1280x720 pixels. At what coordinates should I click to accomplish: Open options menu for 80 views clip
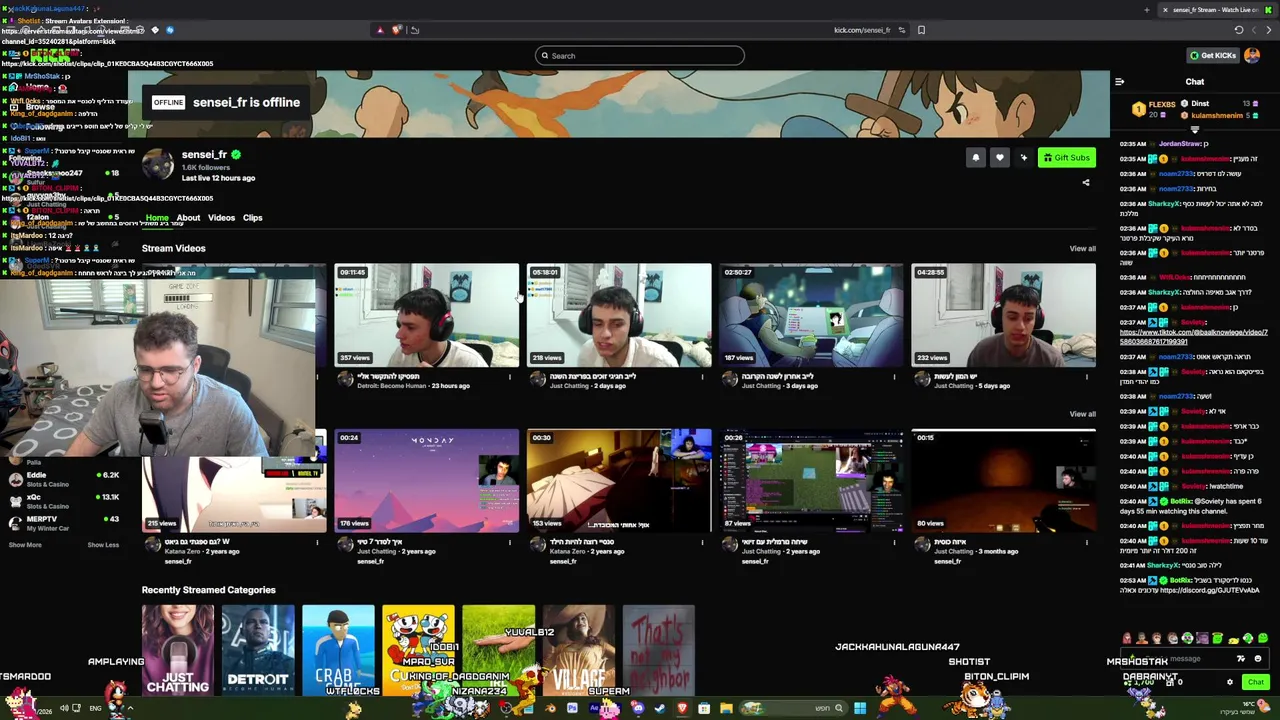1086,543
